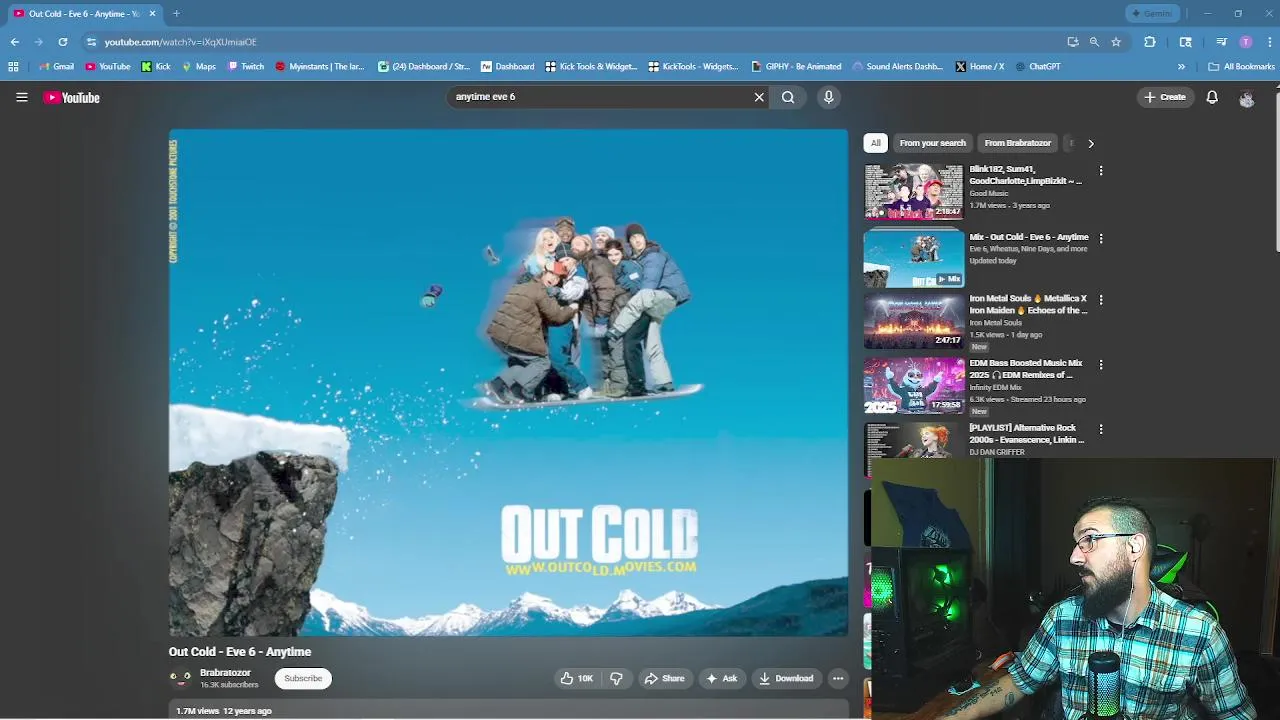Open Myinstants bookmark
Viewport: 1280px width, 720px height.
pyautogui.click(x=320, y=67)
